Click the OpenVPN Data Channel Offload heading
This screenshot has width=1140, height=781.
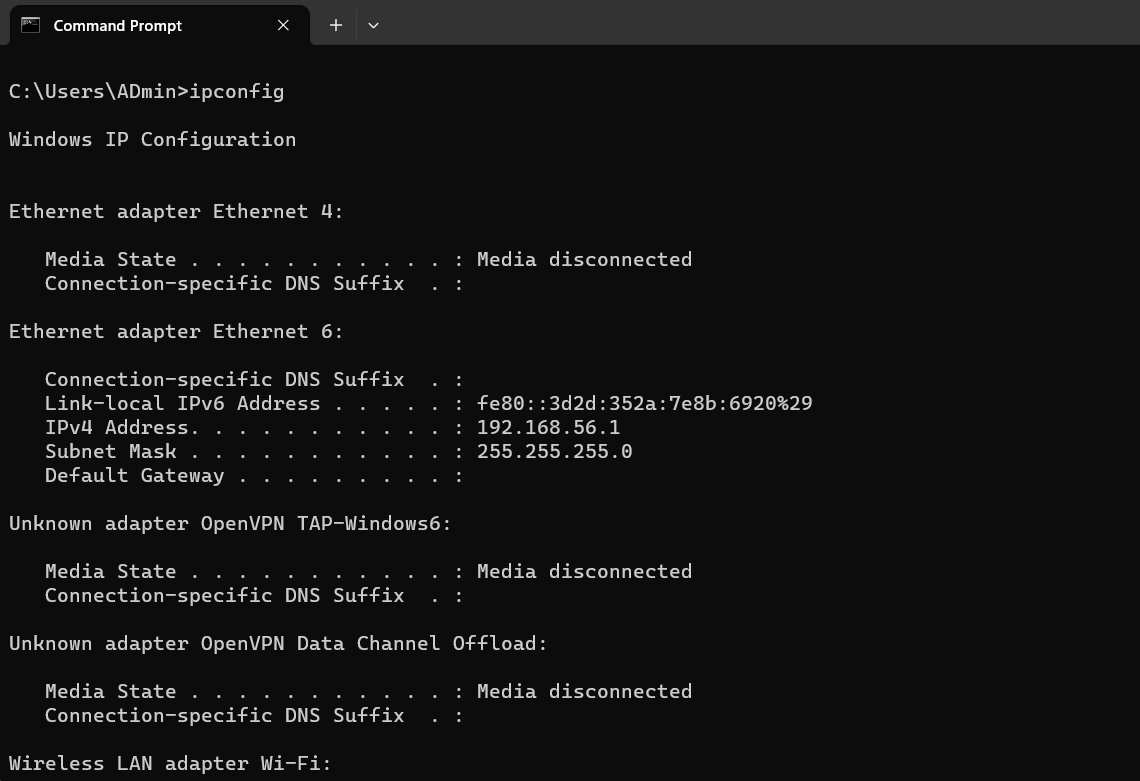point(278,643)
